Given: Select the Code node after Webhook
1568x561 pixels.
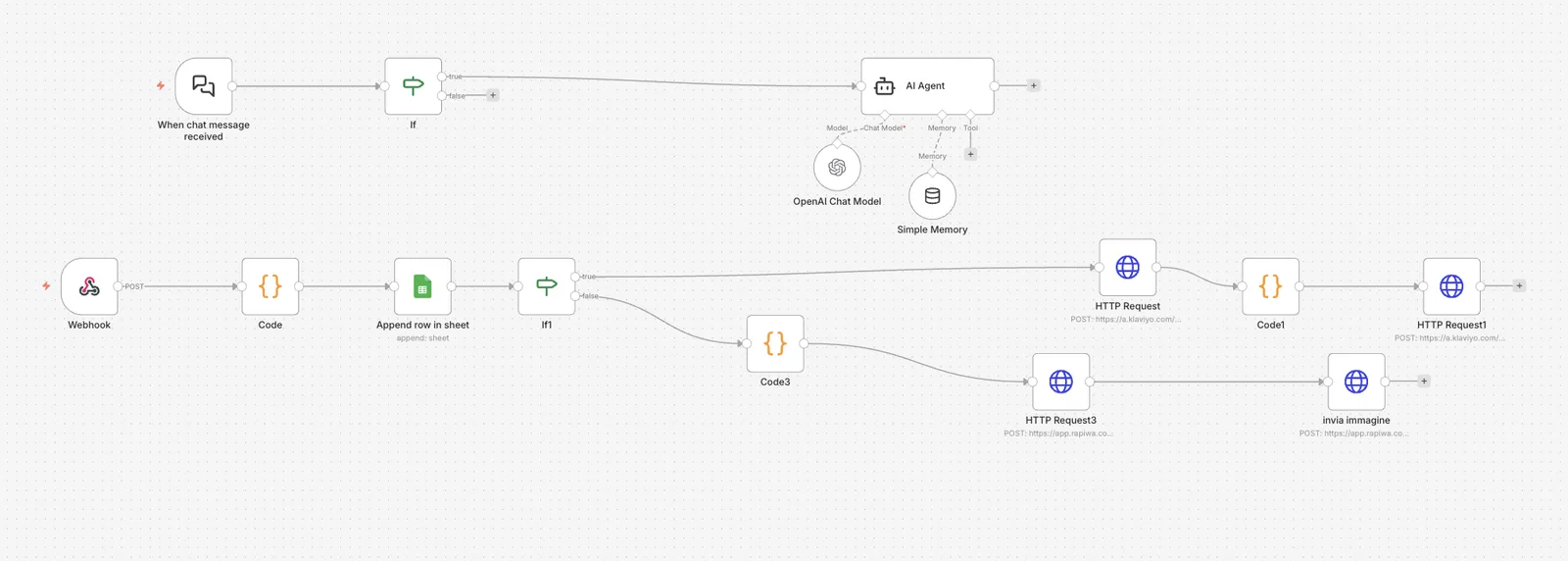Looking at the screenshot, I should coord(270,286).
